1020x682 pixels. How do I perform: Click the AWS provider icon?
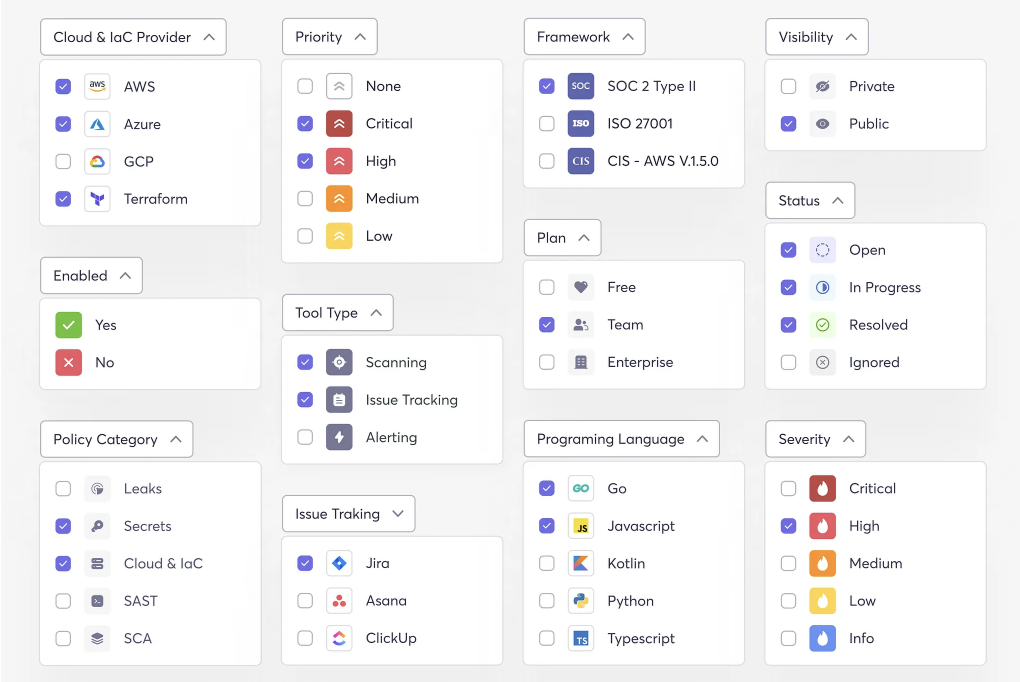96,87
